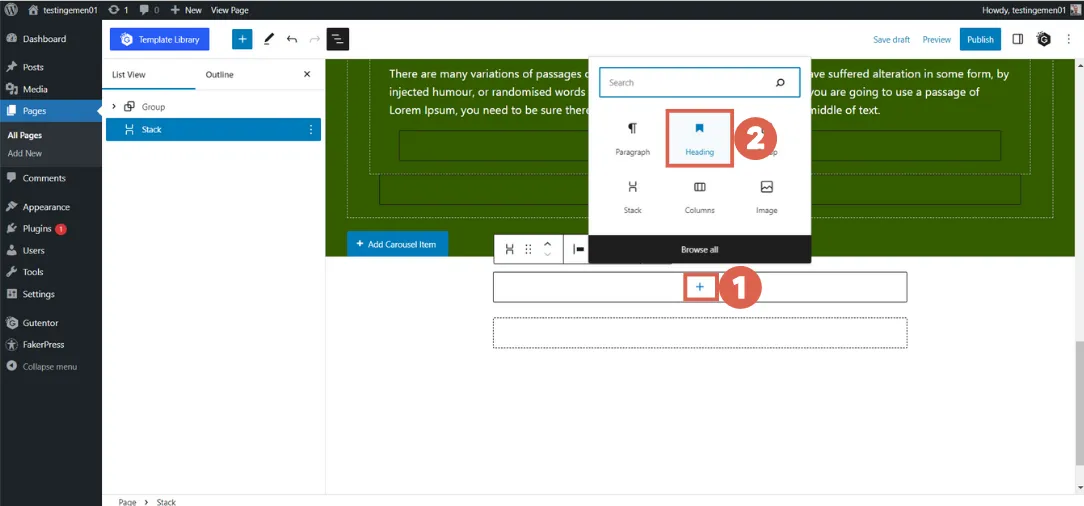Open the justify items toolbar control
Screen dimensions: 1084x506
tap(579, 250)
